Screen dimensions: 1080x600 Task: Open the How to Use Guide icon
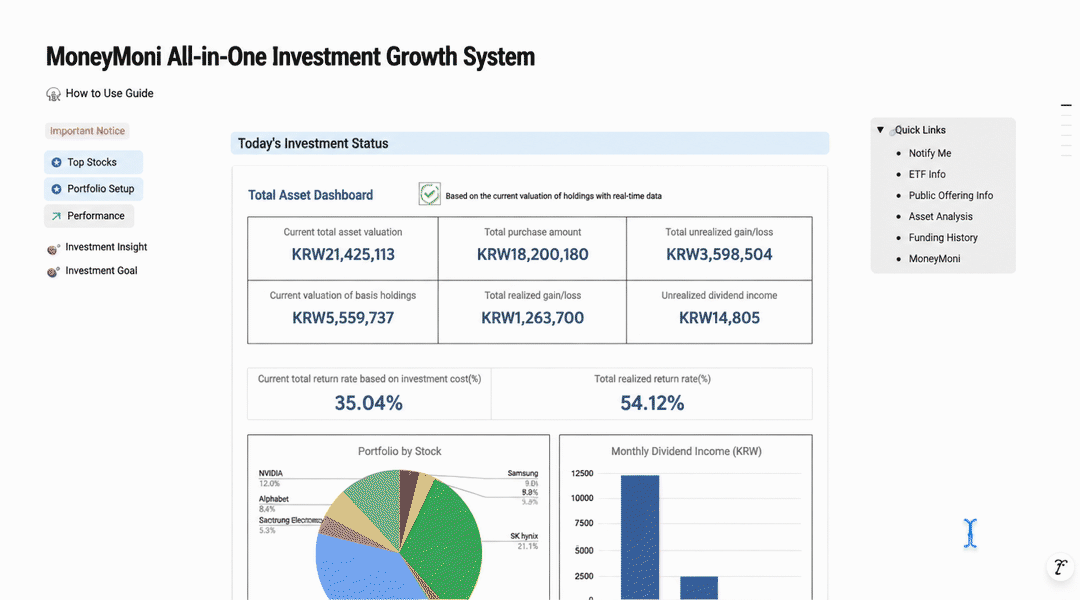(x=53, y=94)
